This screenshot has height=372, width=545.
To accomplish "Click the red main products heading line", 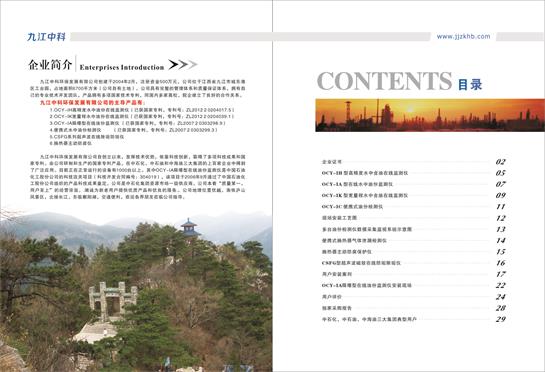I will click(x=91, y=103).
